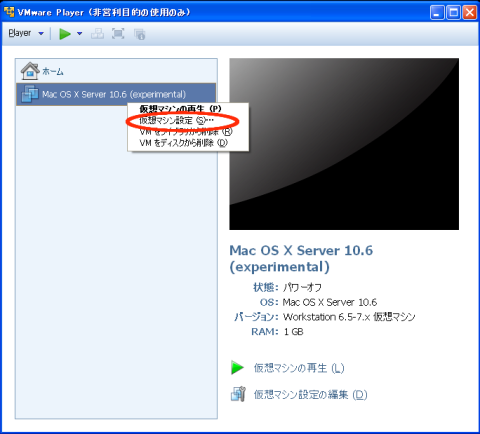This screenshot has height=434, width=480.
Task: Click the Workstation 6.5-7.x 仮想マシン version text
Action: 349,317
